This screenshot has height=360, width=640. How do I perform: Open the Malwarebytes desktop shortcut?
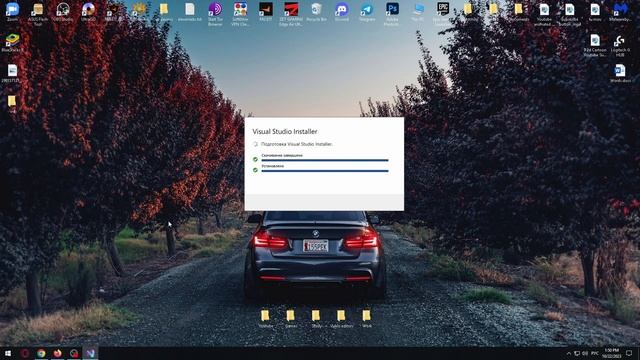pyautogui.click(x=620, y=11)
